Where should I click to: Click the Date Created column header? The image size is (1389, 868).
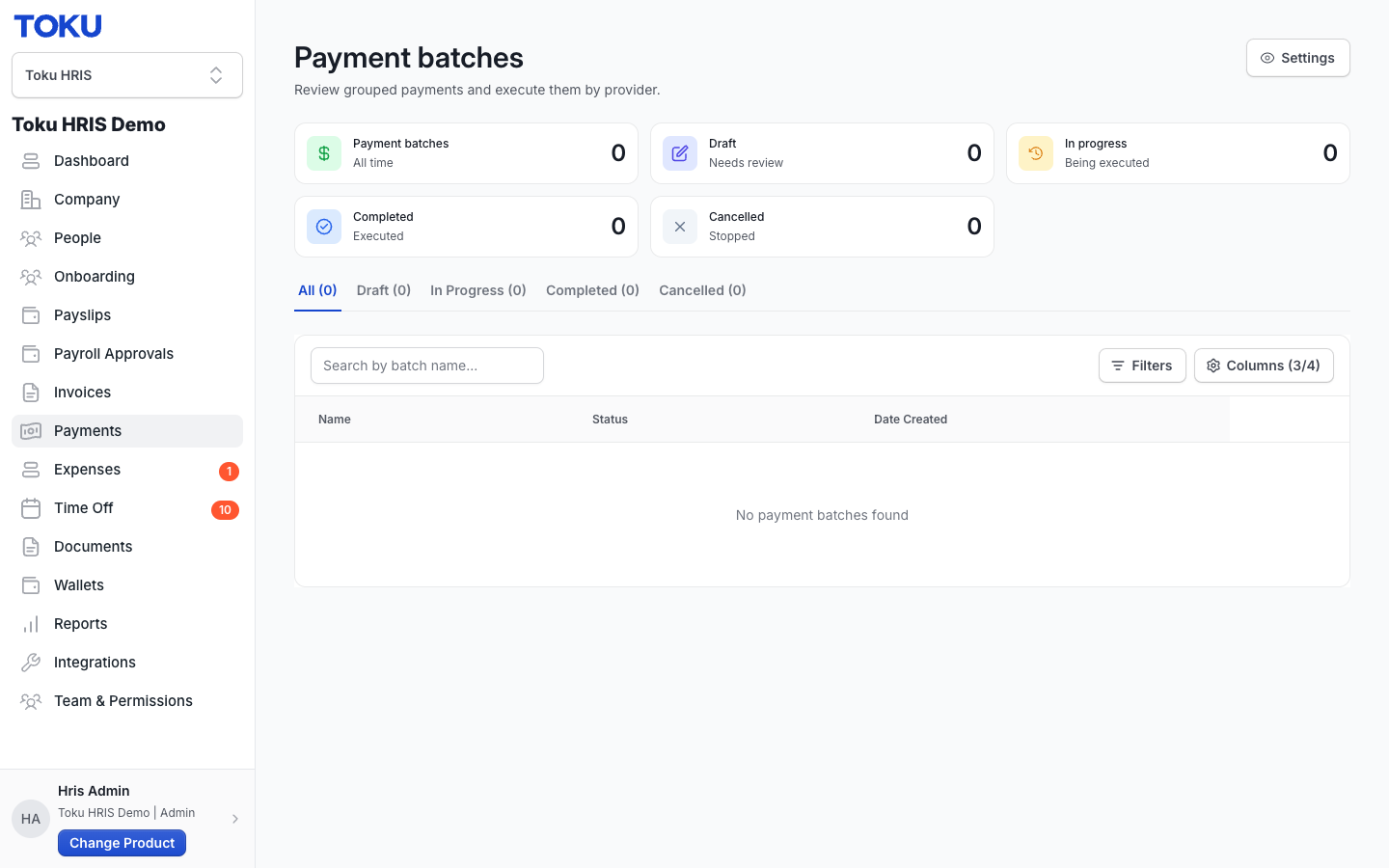(911, 420)
